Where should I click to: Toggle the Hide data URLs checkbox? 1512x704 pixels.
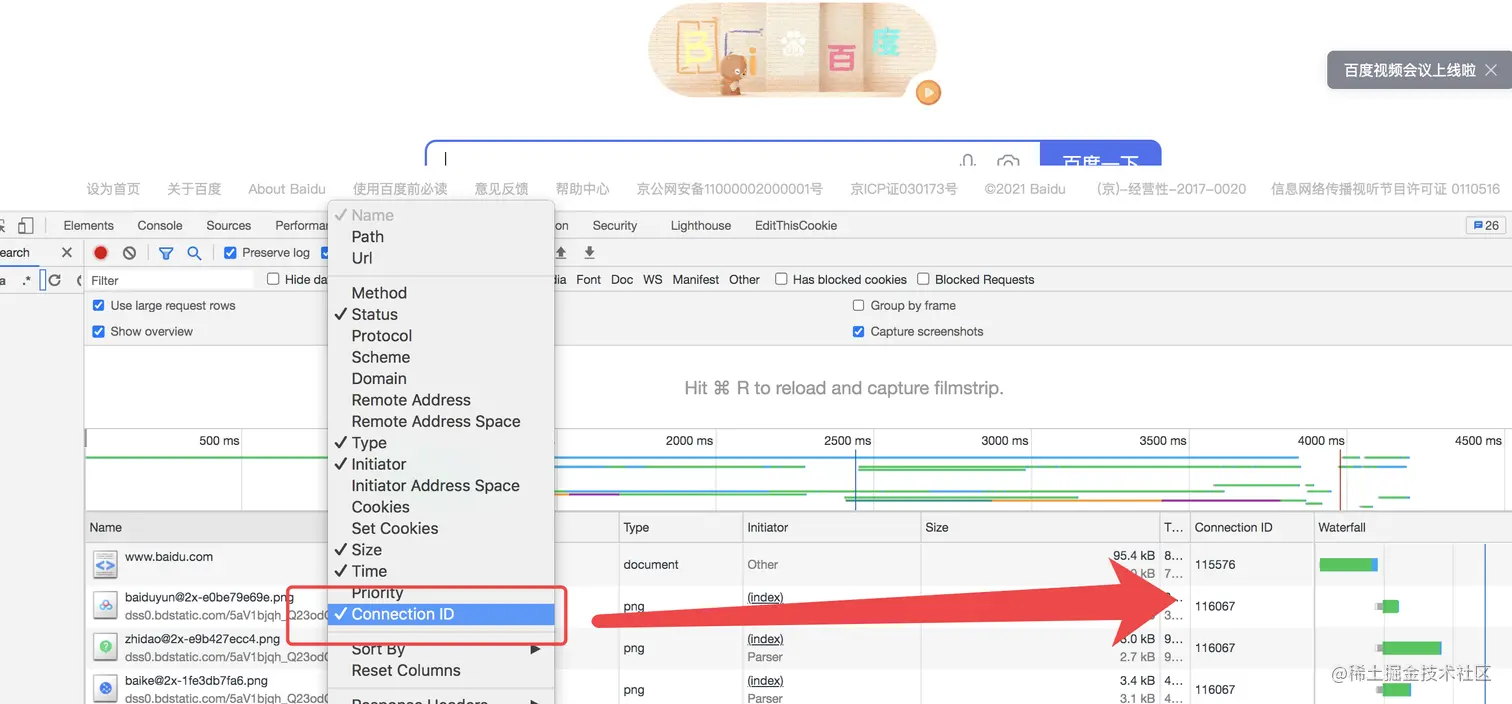(273, 279)
